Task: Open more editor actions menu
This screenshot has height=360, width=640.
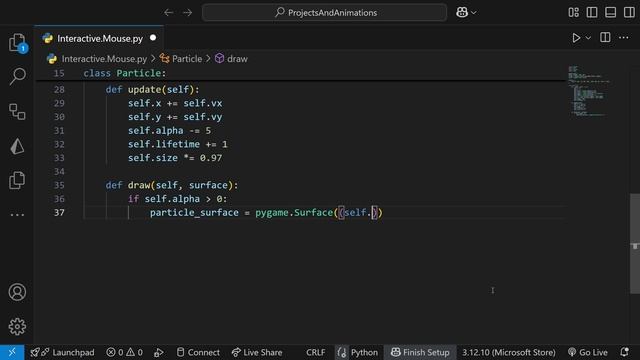Action: point(624,38)
